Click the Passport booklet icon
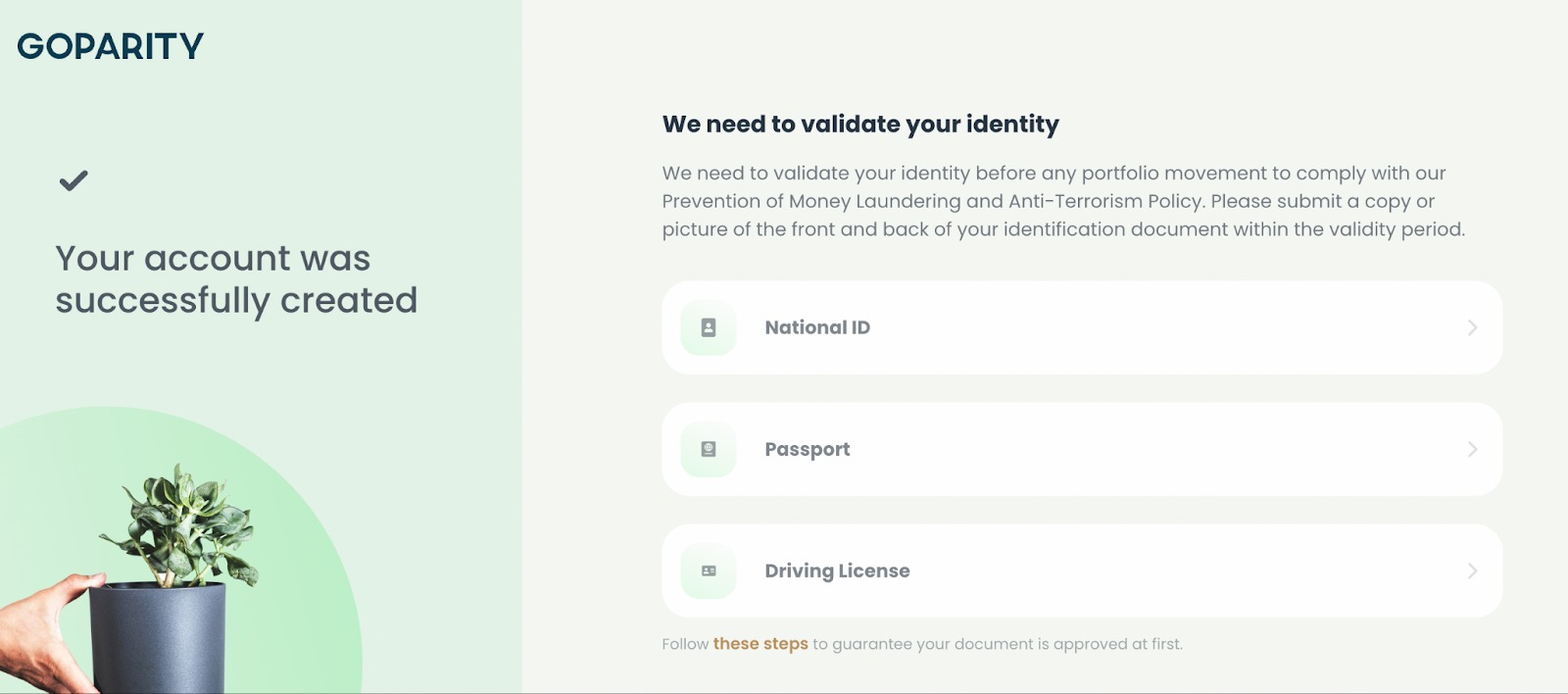 pyautogui.click(x=709, y=449)
